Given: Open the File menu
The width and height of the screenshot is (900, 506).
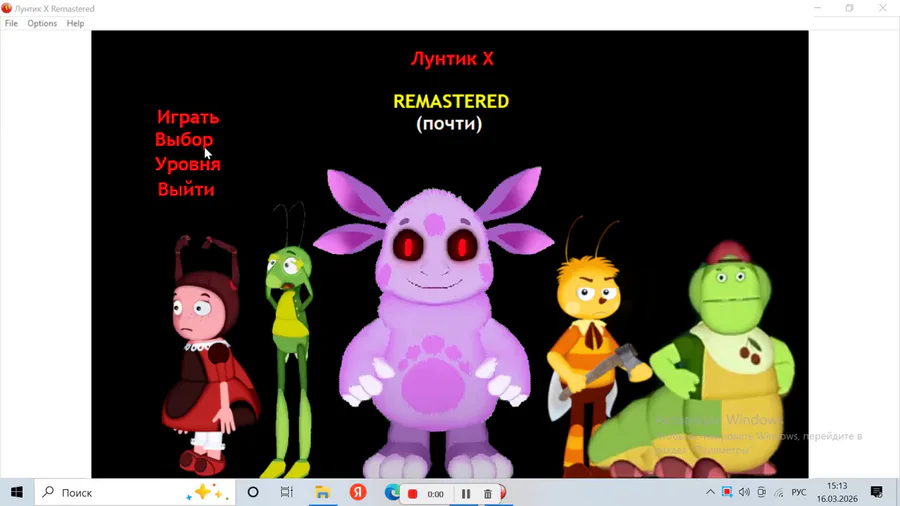Looking at the screenshot, I should [x=11, y=24].
